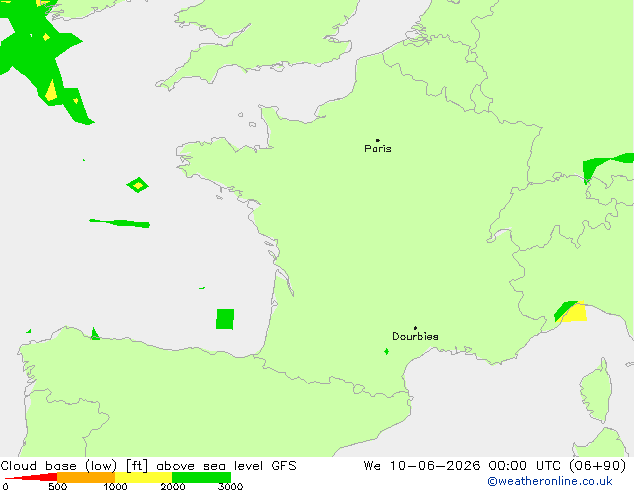Click the small green marker below Dourbies
Image resolution: width=634 pixels, height=490 pixels.
pos(387,351)
